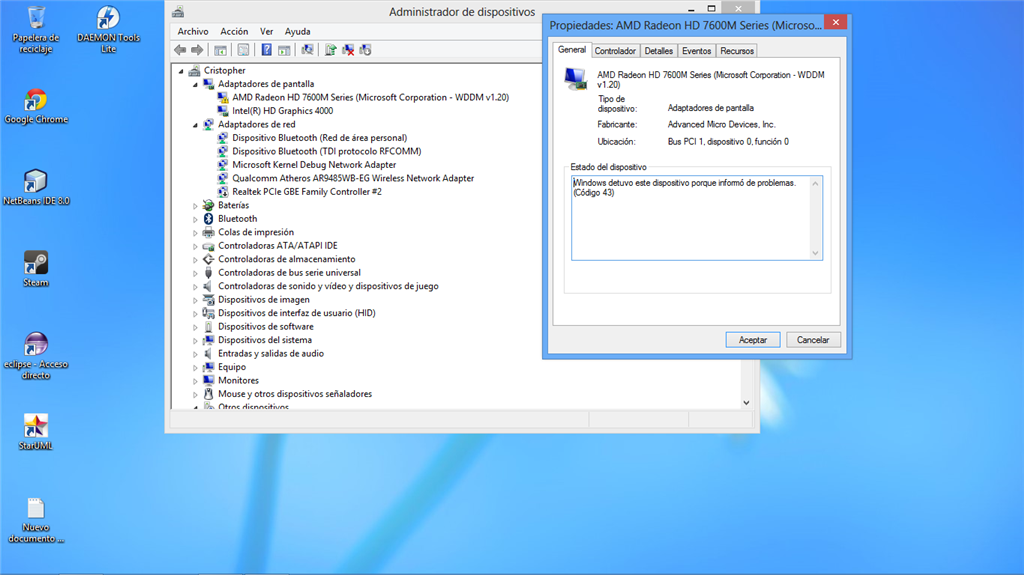Image resolution: width=1024 pixels, height=575 pixels.
Task: Switch to the Controlador tab
Action: [x=615, y=51]
